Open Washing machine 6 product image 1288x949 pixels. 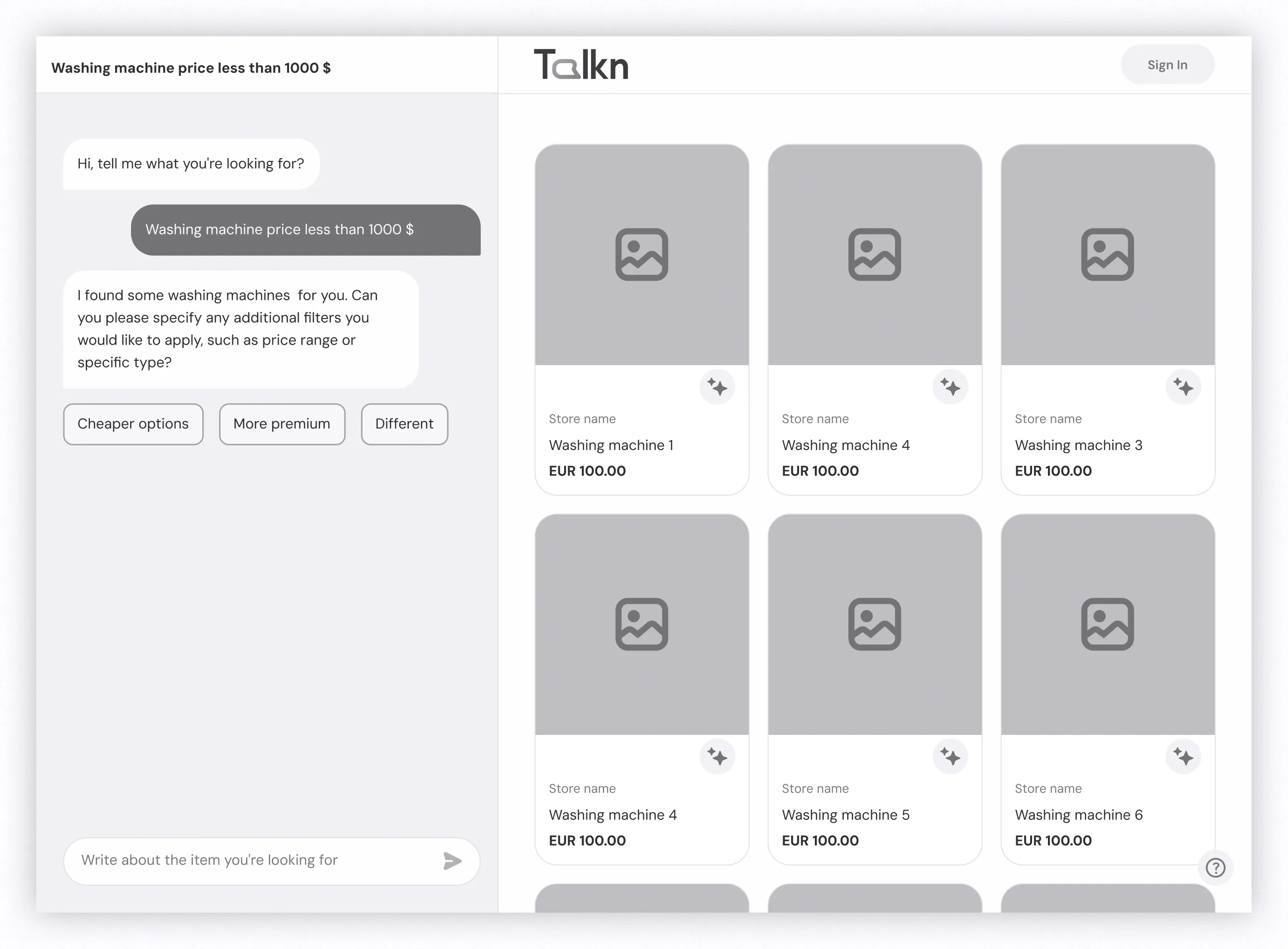tap(1107, 624)
